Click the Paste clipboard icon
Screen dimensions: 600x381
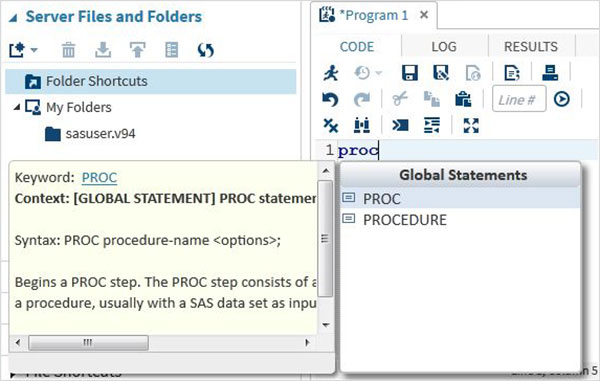(x=463, y=99)
